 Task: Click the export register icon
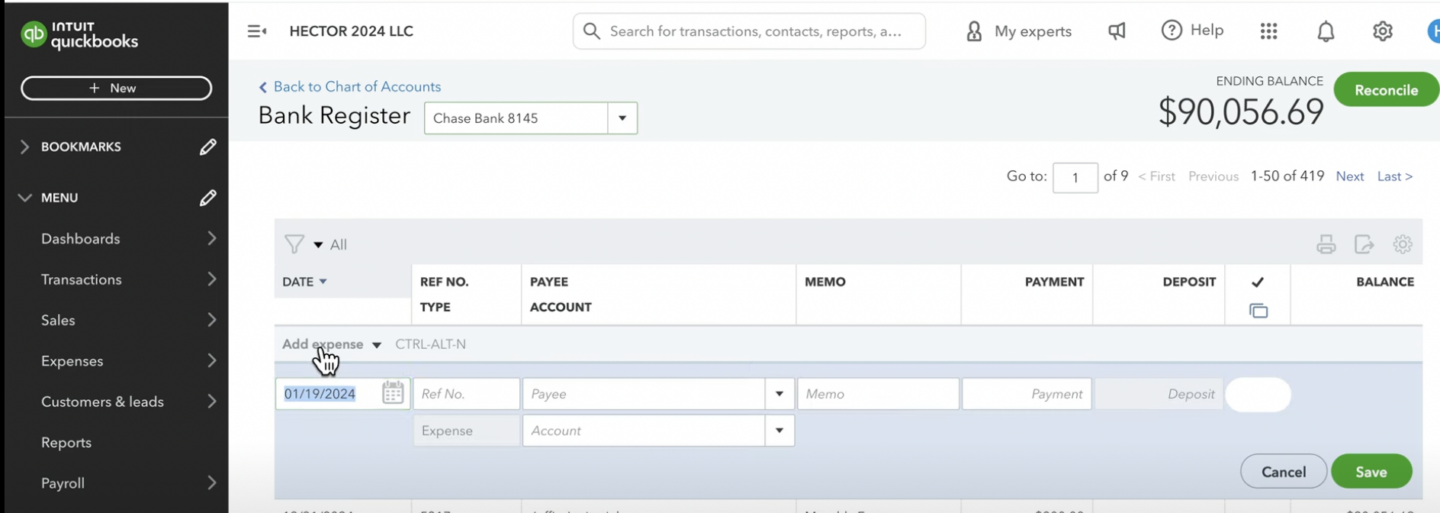point(1364,245)
